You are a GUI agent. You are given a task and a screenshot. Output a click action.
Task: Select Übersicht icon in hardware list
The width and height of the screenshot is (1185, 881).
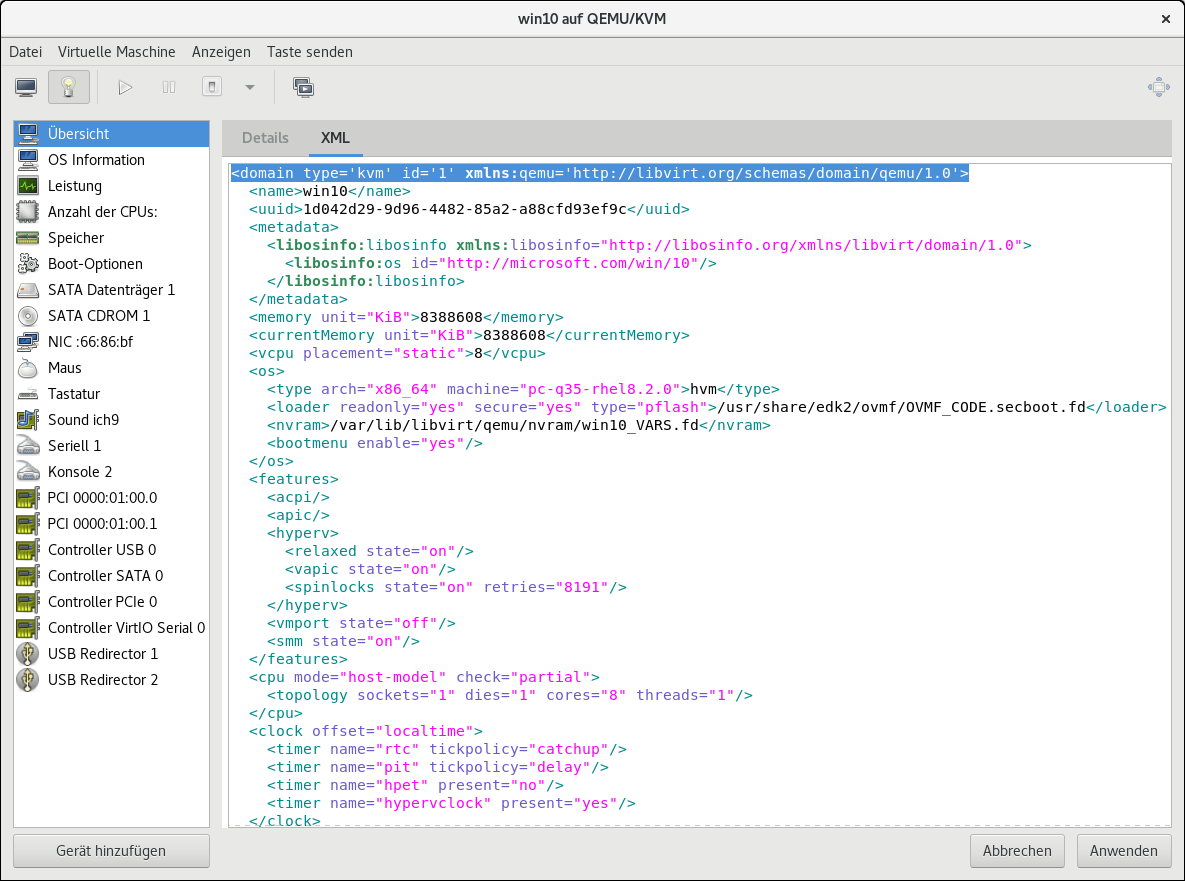click(x=28, y=134)
